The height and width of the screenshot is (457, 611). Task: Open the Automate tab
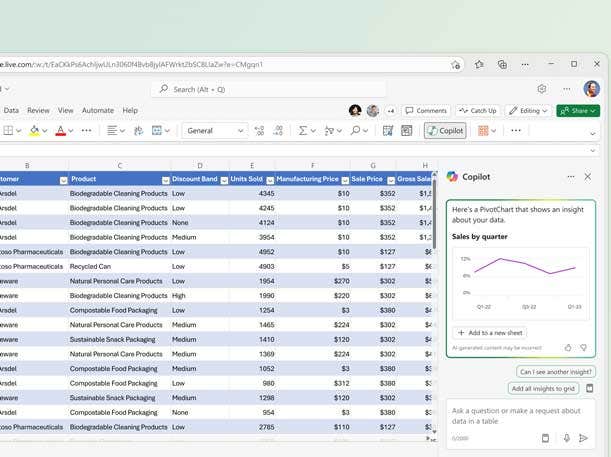(98, 111)
